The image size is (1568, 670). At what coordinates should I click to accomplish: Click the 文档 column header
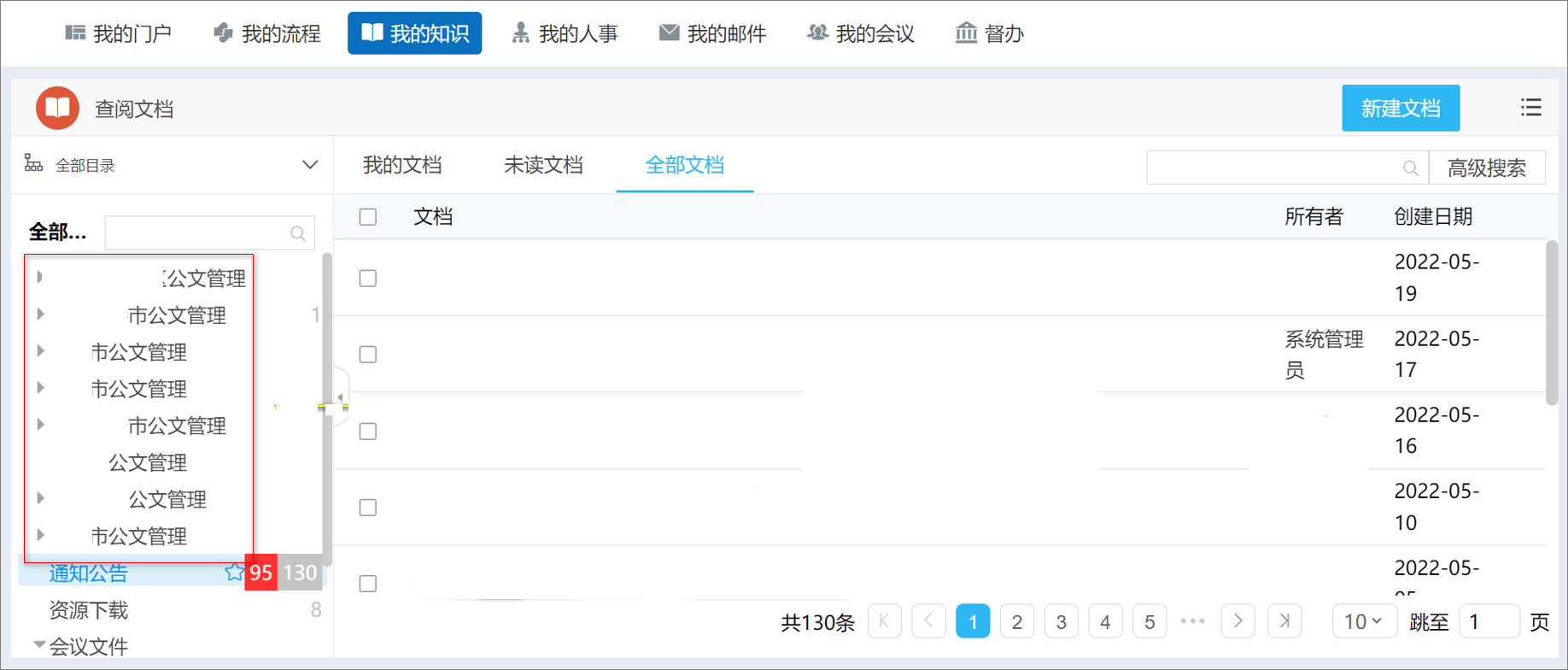[x=433, y=217]
